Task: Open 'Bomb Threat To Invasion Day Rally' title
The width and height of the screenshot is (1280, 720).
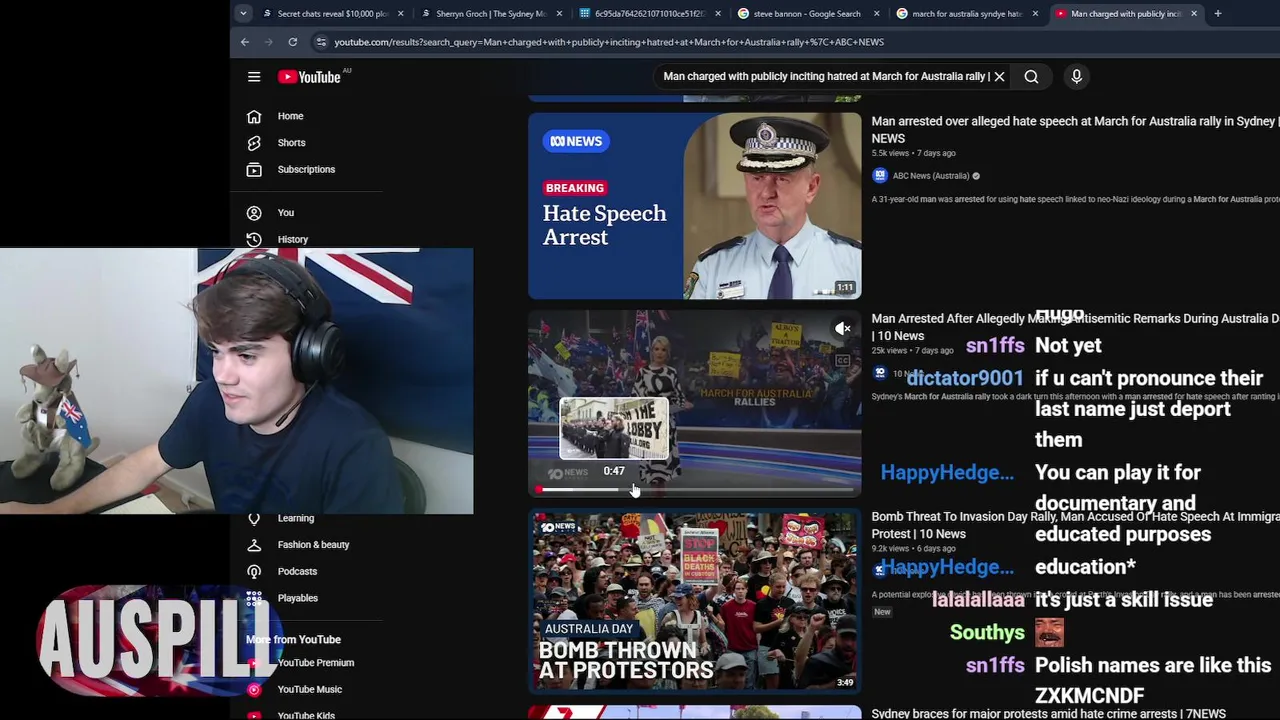Action: (x=1075, y=525)
